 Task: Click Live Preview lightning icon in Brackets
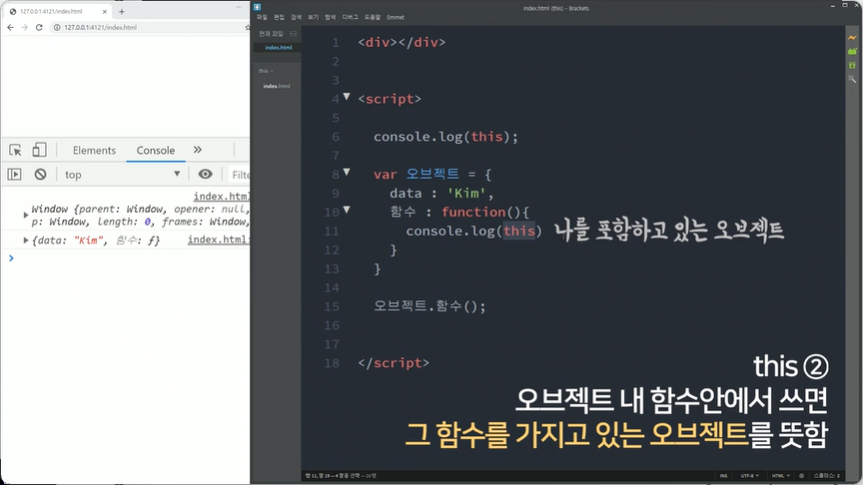point(852,37)
